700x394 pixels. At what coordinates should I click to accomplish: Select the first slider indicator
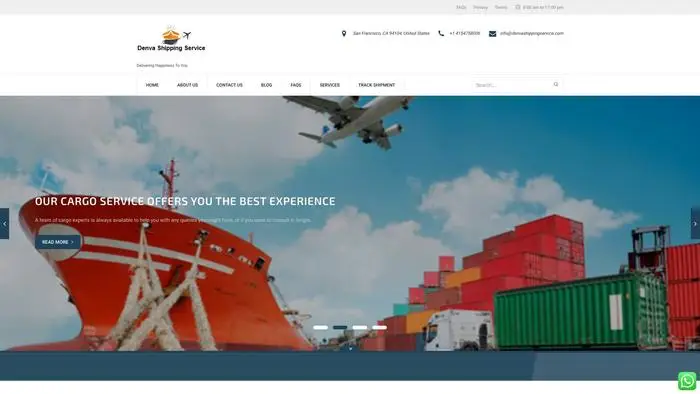321,328
